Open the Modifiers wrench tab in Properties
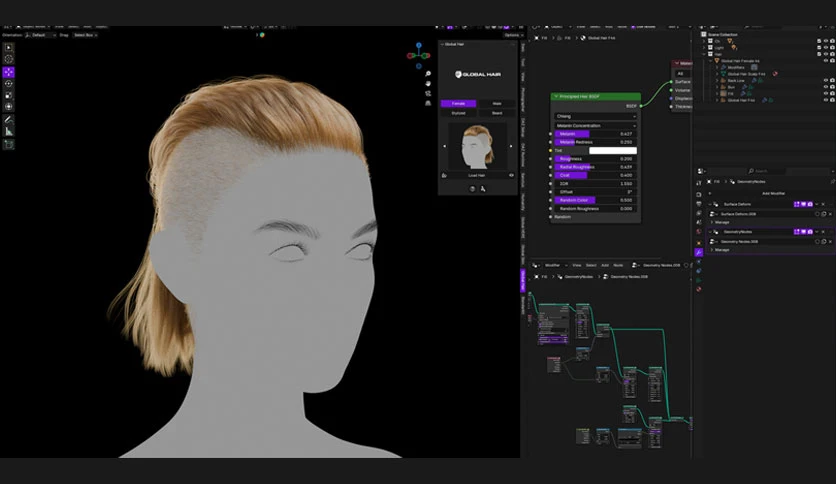Image resolution: width=836 pixels, height=484 pixels. [x=698, y=252]
